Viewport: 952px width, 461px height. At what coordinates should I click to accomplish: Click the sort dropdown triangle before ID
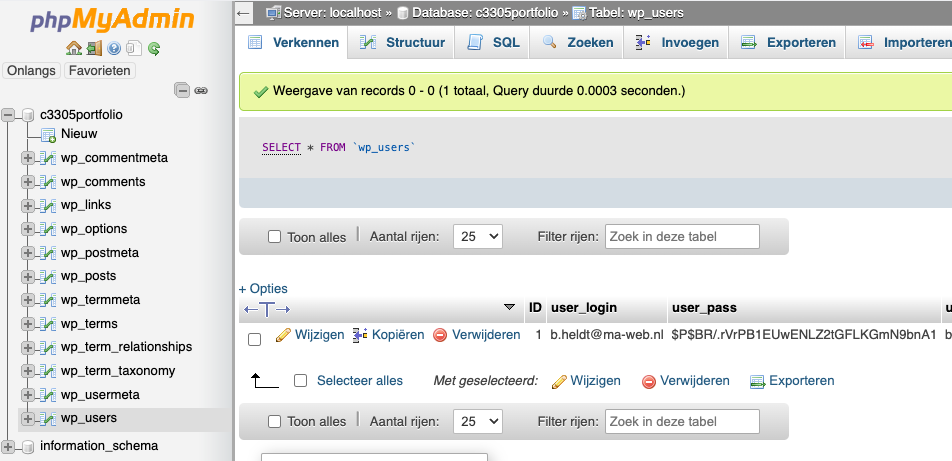(x=509, y=307)
